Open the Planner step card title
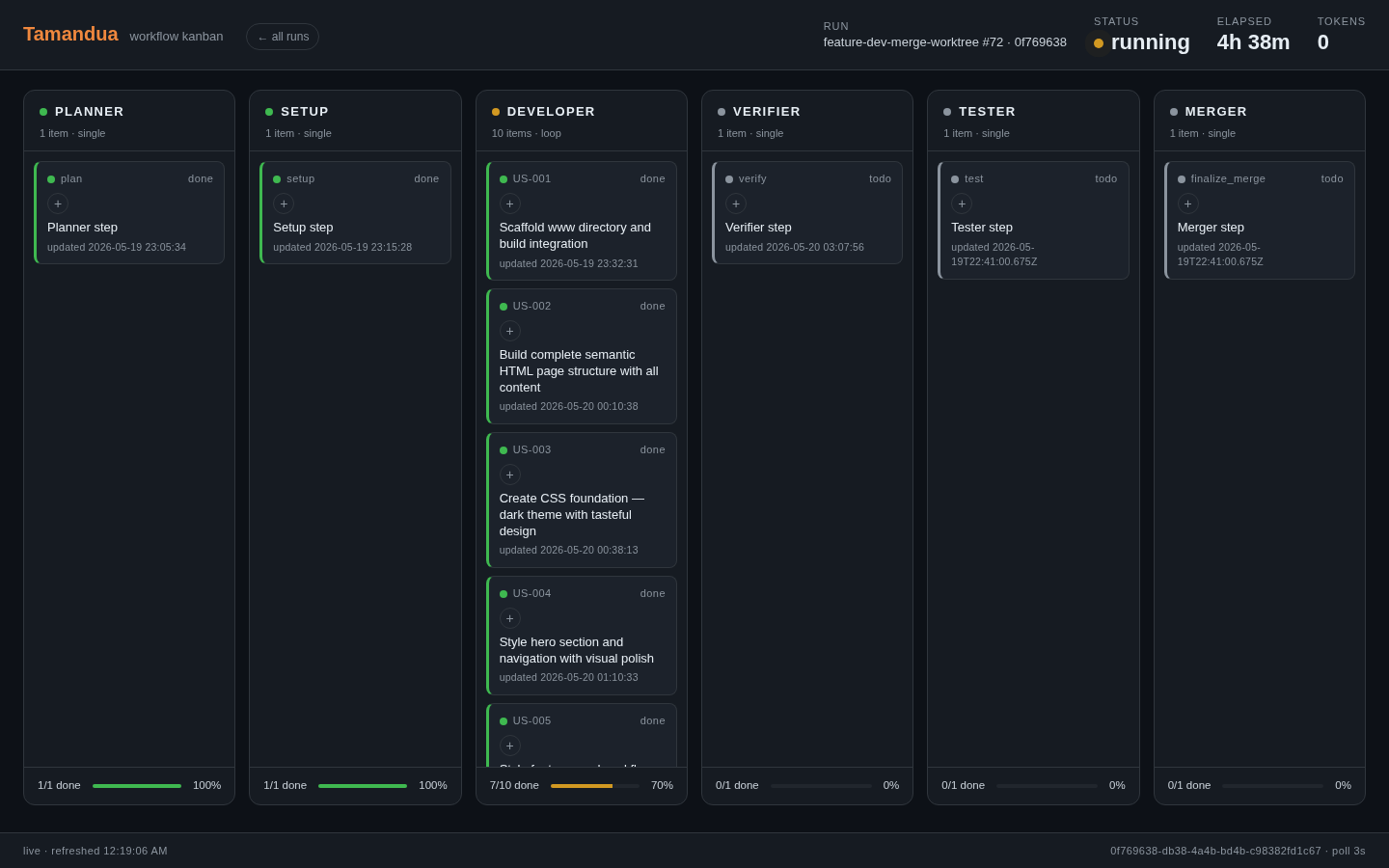This screenshot has width=1389, height=868. click(82, 228)
